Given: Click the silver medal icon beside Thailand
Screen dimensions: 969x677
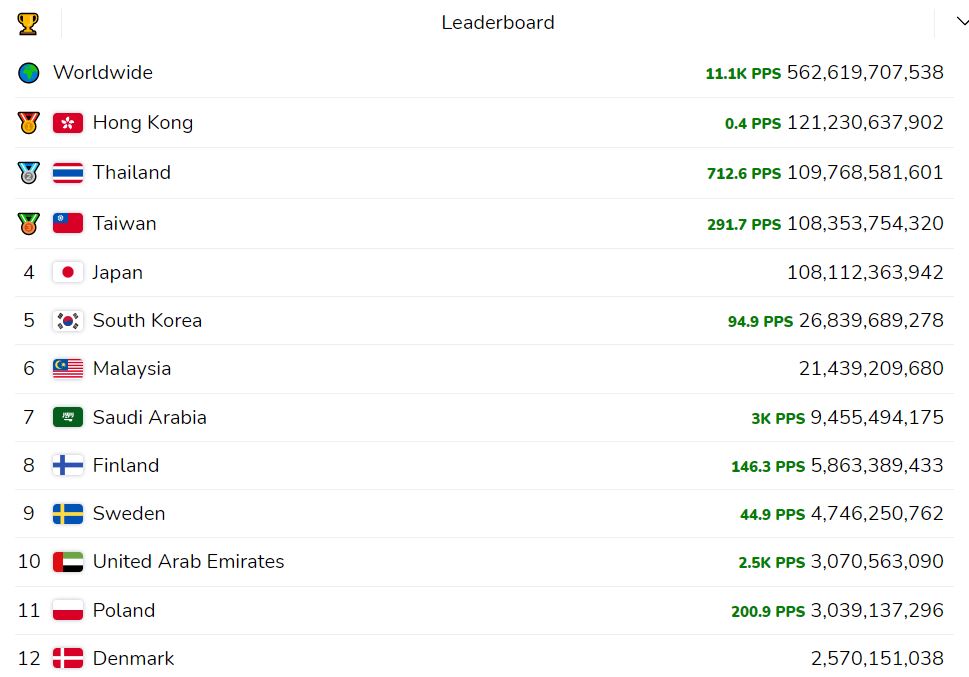Looking at the screenshot, I should 28,173.
